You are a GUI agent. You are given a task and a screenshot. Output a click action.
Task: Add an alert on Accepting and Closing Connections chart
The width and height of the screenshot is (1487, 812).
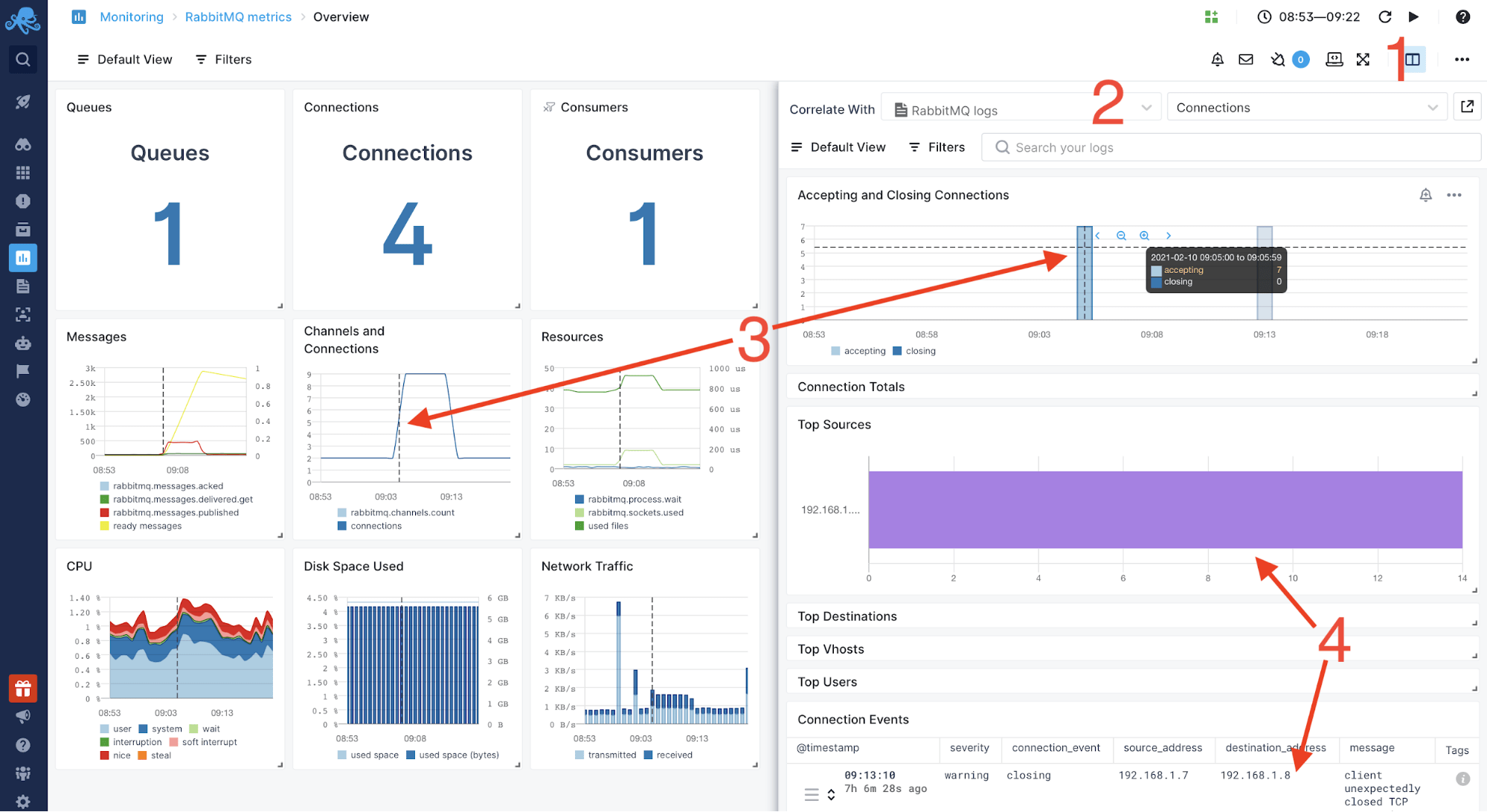pos(1425,195)
